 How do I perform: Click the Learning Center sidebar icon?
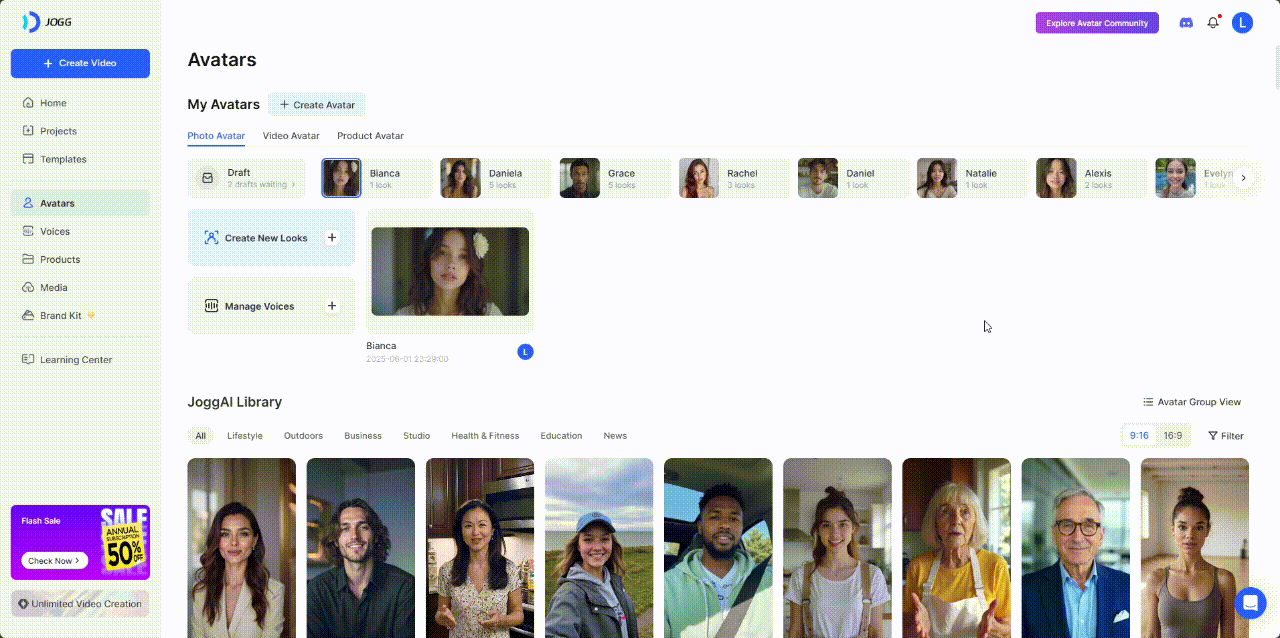pos(28,359)
